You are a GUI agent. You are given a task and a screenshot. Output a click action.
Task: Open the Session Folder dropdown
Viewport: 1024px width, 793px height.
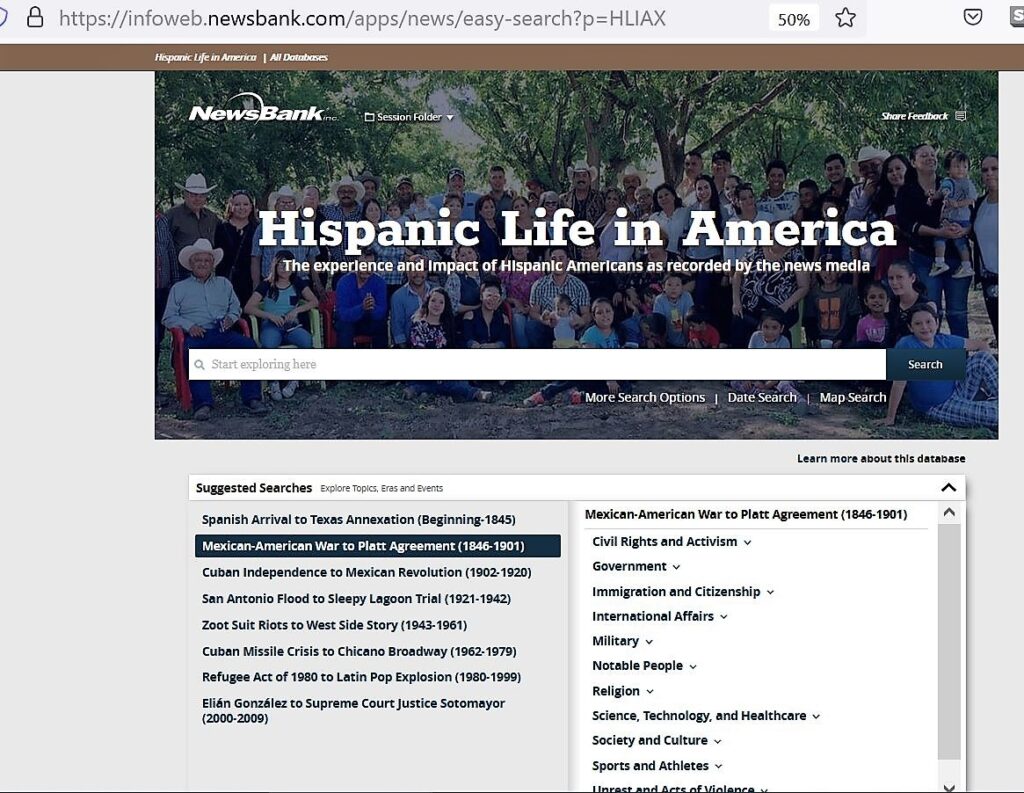(409, 117)
